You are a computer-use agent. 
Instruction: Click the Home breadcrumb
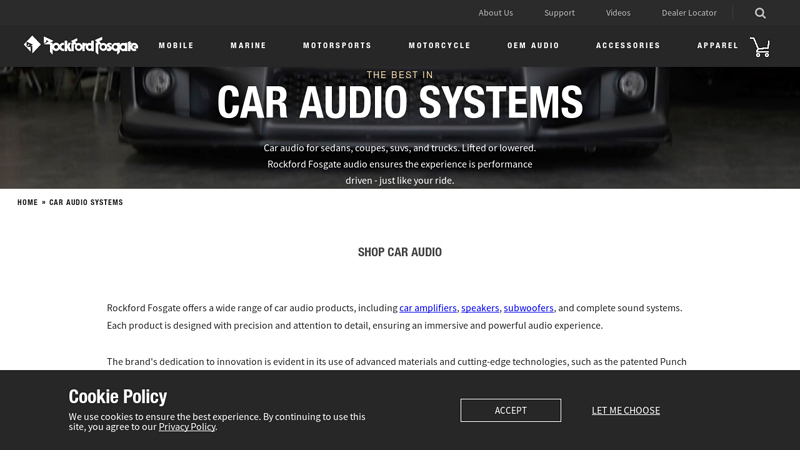coord(28,202)
